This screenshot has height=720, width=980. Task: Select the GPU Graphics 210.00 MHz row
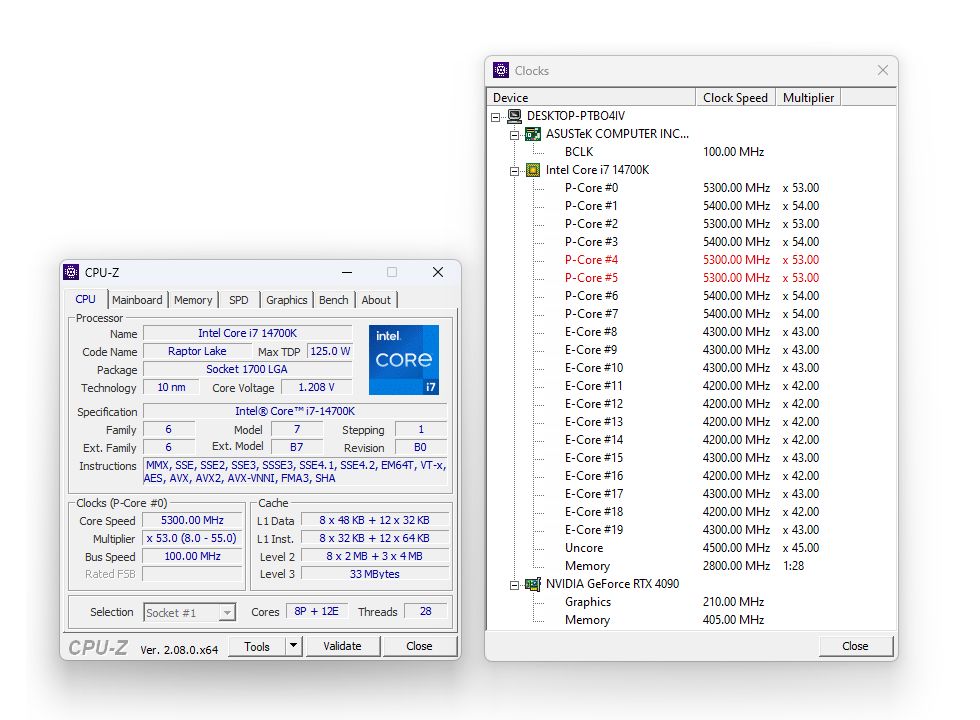(691, 602)
